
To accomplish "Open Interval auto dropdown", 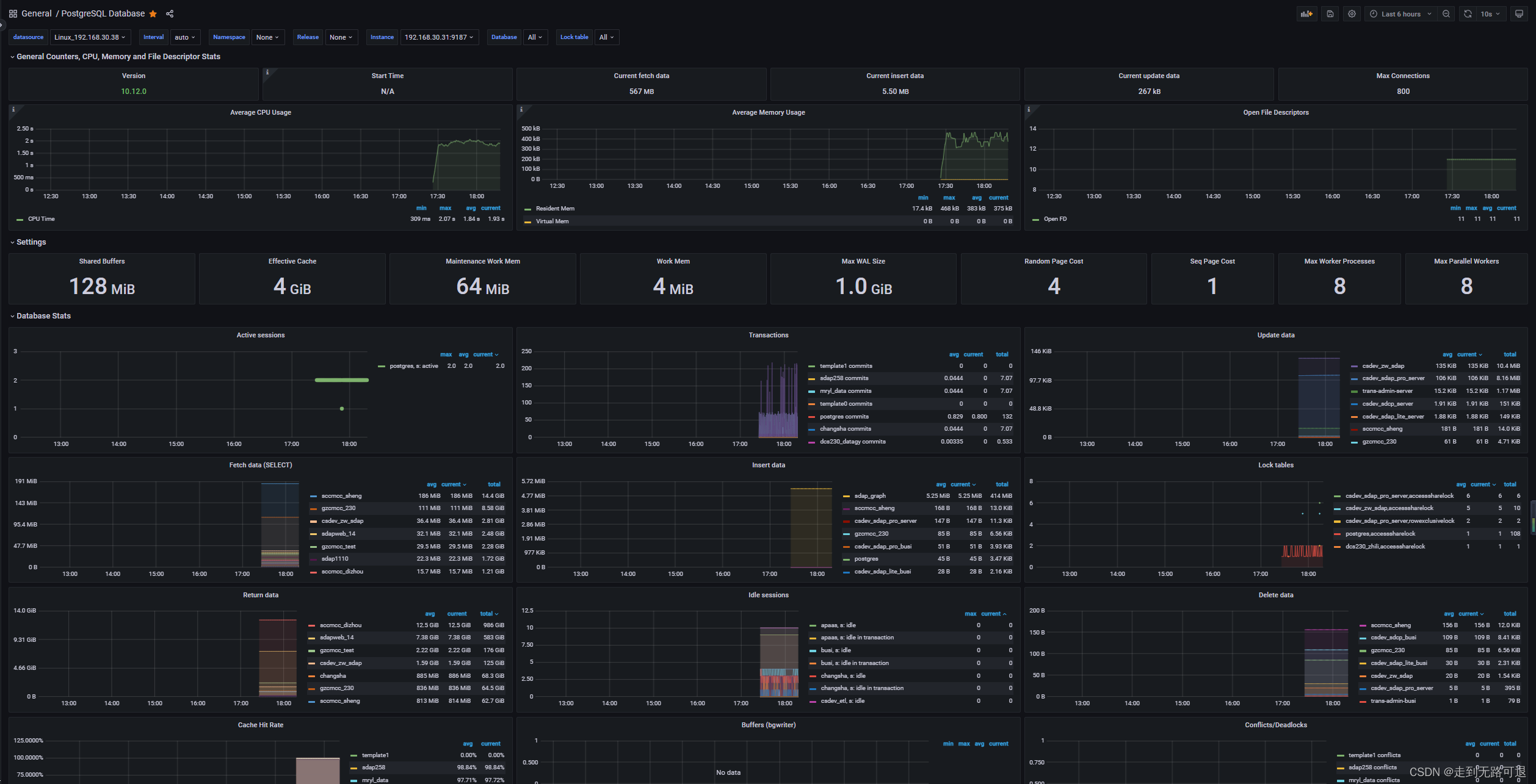I will (x=185, y=37).
